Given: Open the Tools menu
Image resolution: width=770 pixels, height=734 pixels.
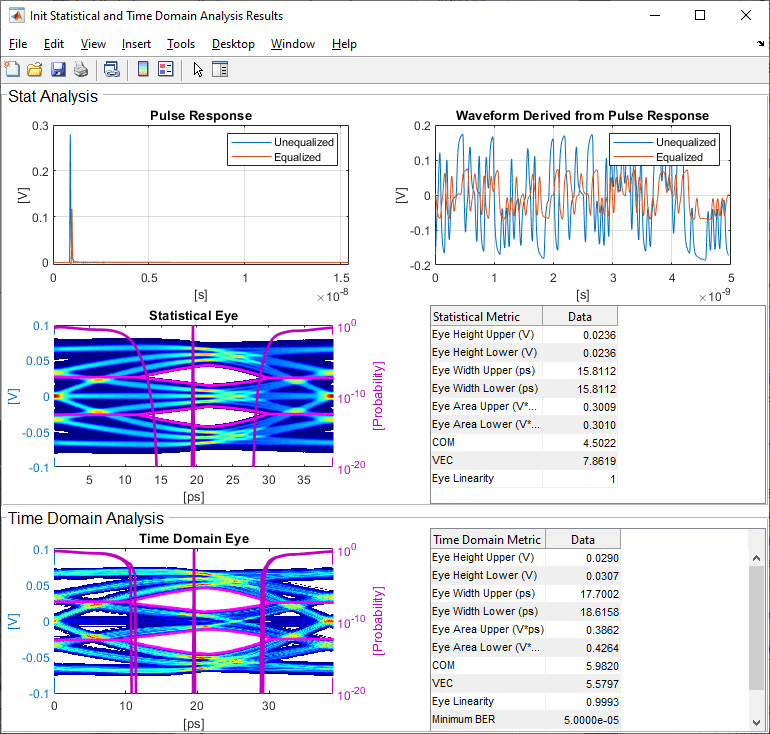Looking at the screenshot, I should pyautogui.click(x=181, y=44).
